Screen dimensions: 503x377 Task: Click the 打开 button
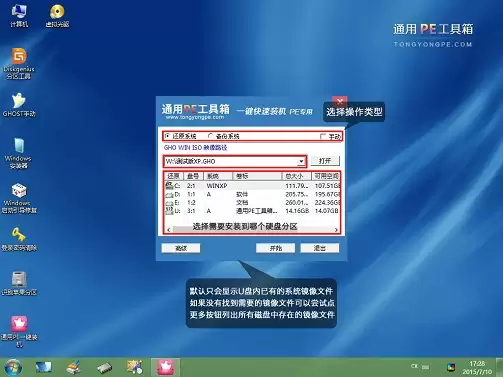tap(325, 161)
